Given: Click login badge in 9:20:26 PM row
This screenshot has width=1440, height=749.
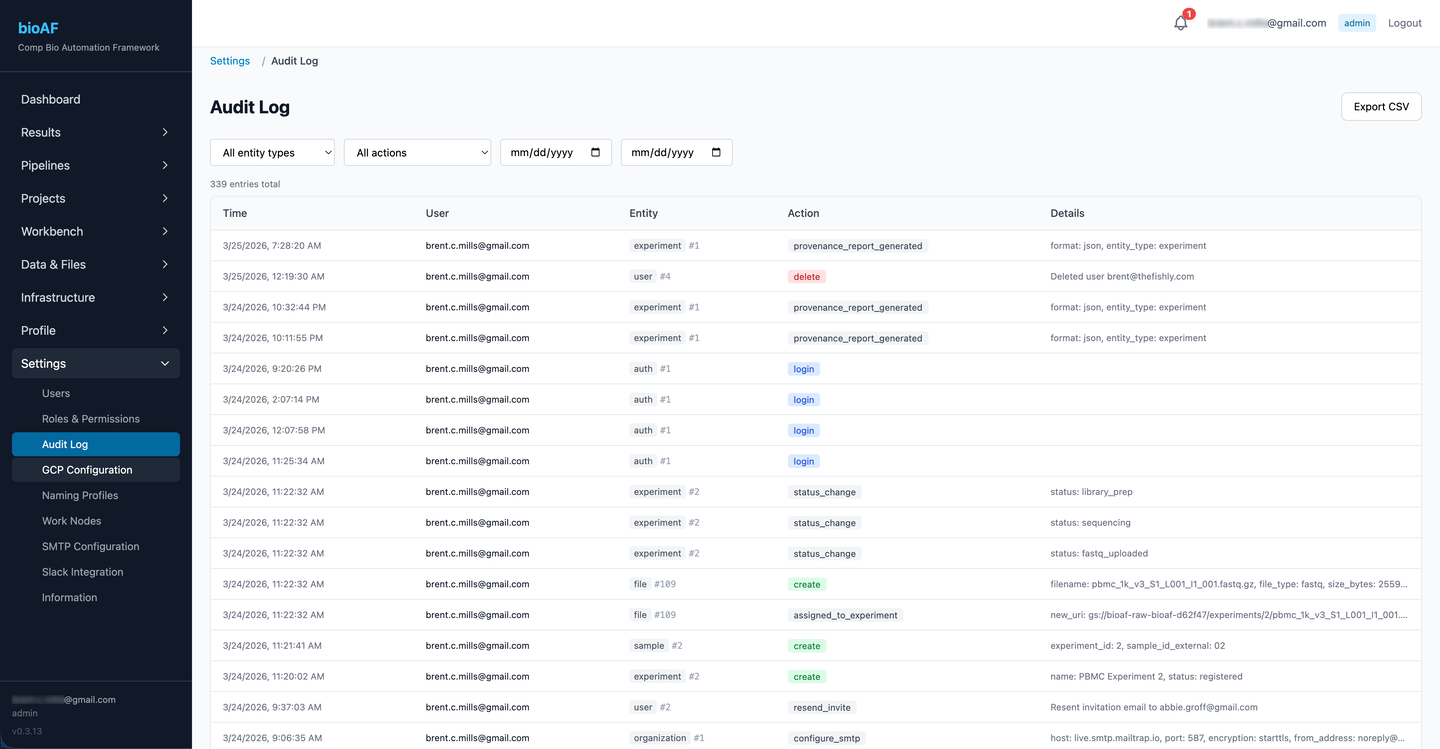Looking at the screenshot, I should pyautogui.click(x=804, y=369).
